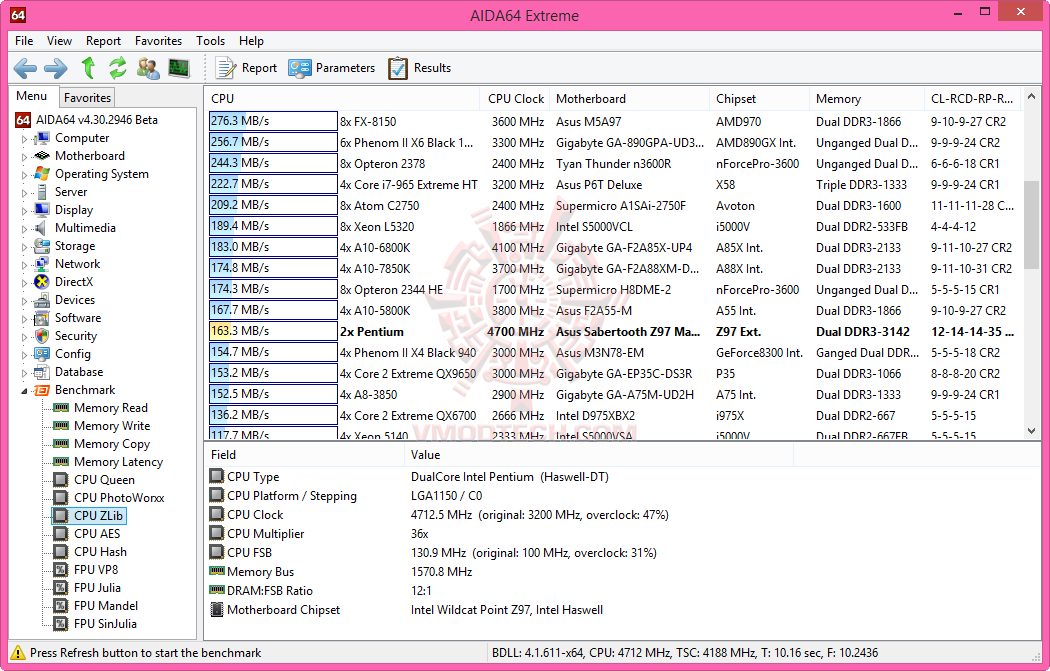Open the FPU SinJulia benchmark
The width and height of the screenshot is (1050, 671).
pos(105,624)
